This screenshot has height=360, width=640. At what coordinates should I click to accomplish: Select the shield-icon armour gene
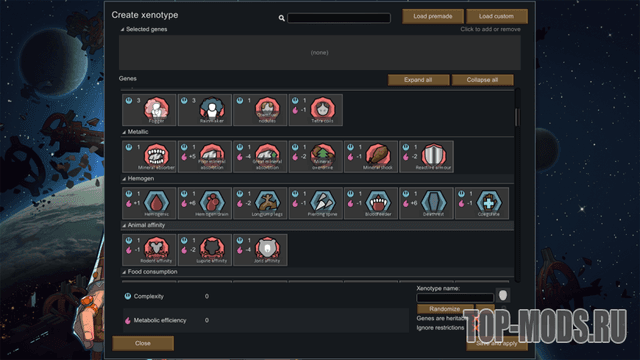(x=427, y=156)
